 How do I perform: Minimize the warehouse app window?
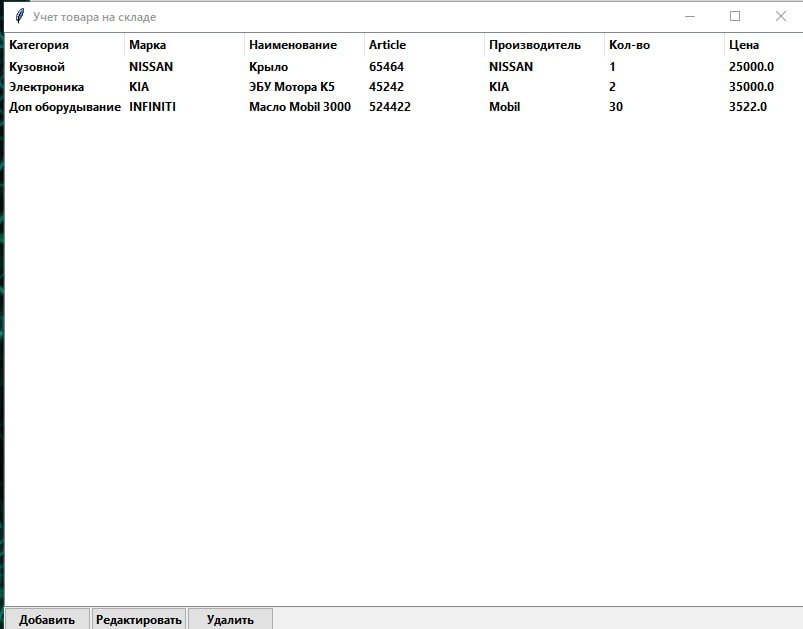(x=689, y=16)
